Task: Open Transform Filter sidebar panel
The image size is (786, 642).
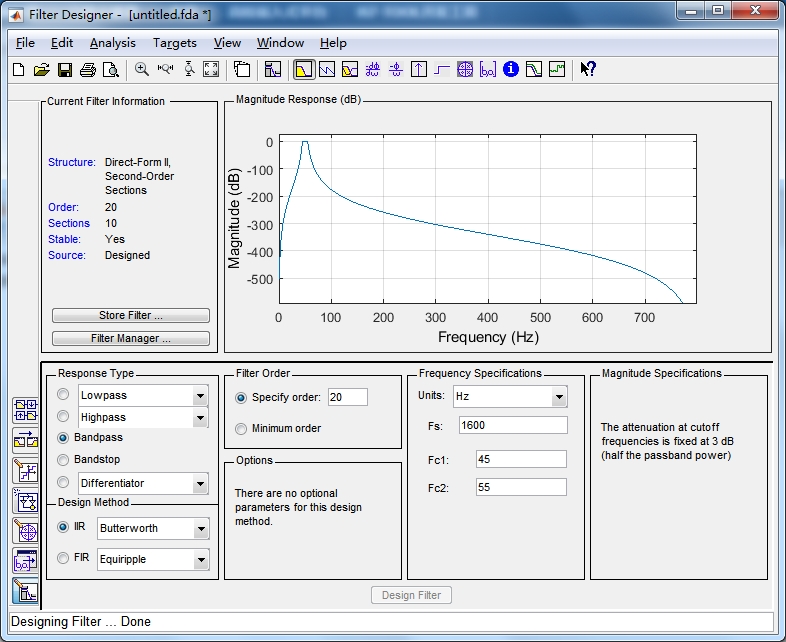Action: pos(26,441)
